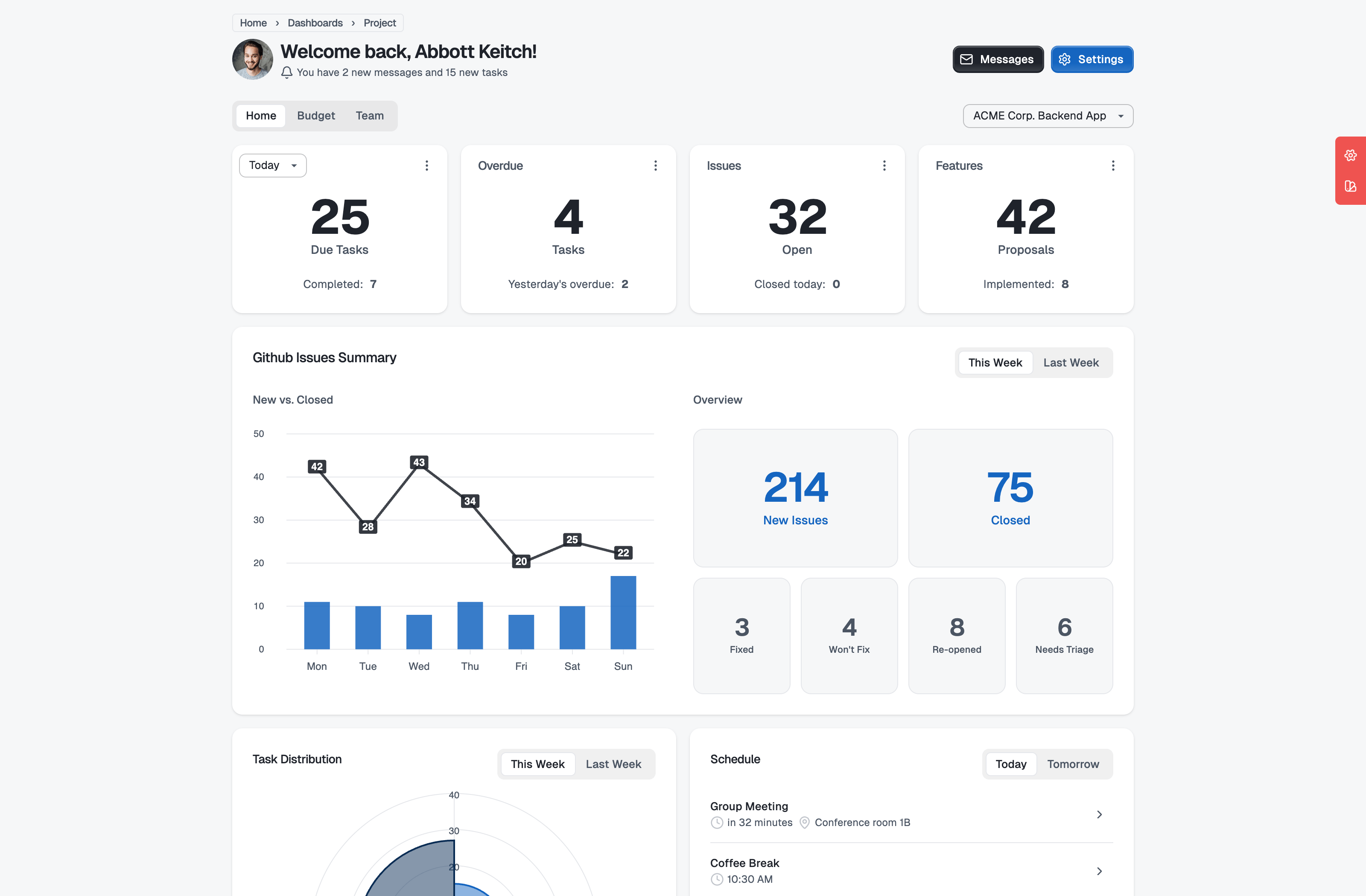Expand the Coffee Break entry chevron
This screenshot has width=1366, height=896.
click(x=1099, y=871)
